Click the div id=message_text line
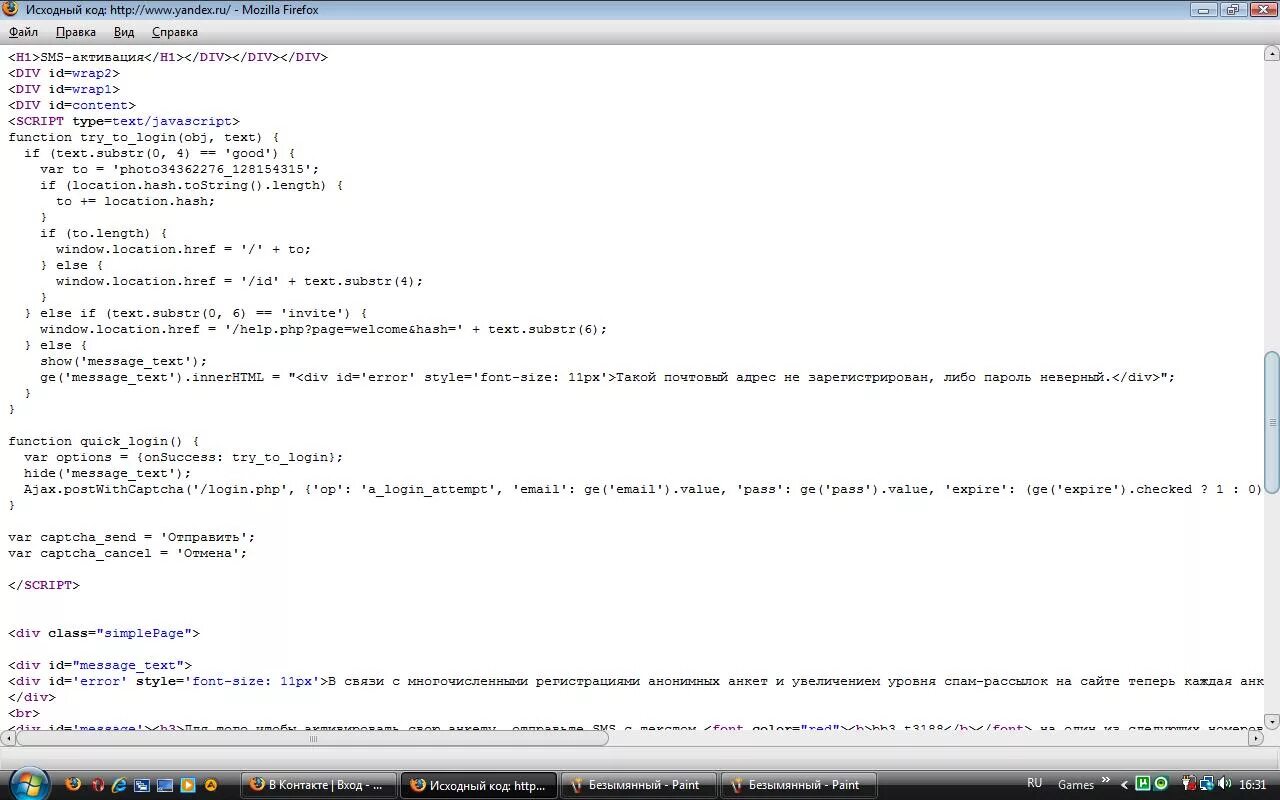 click(100, 665)
